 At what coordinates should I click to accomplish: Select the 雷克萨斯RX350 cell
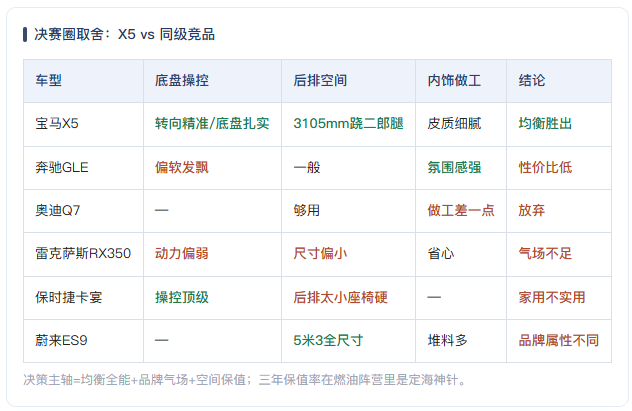83,254
